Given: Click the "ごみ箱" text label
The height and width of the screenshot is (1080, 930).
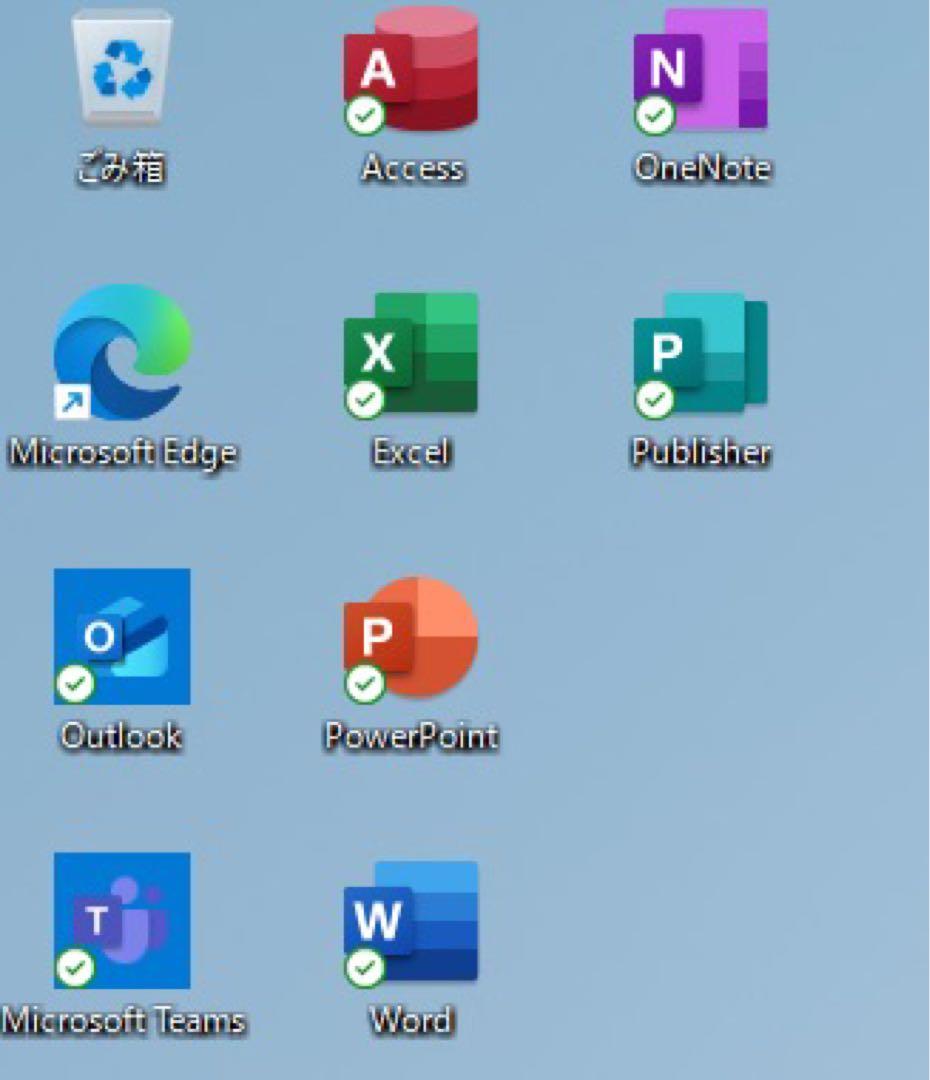Looking at the screenshot, I should (122, 169).
